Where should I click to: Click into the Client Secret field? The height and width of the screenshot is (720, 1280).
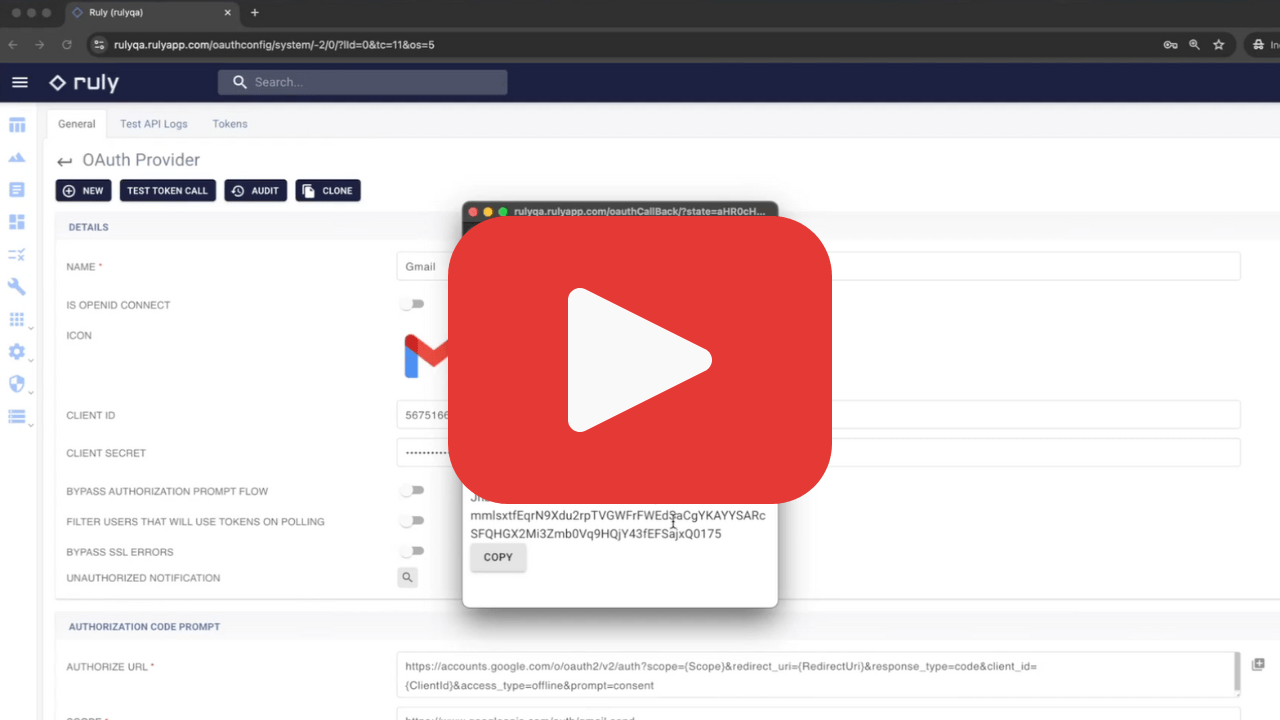(x=818, y=452)
